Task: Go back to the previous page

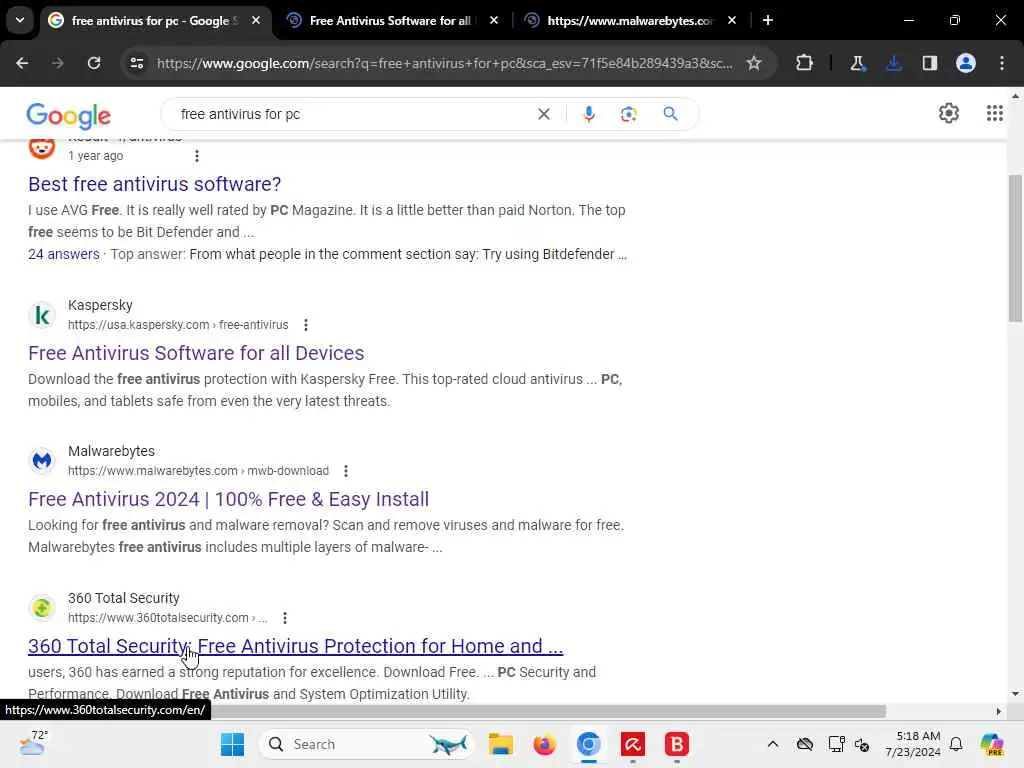Action: [x=22, y=63]
